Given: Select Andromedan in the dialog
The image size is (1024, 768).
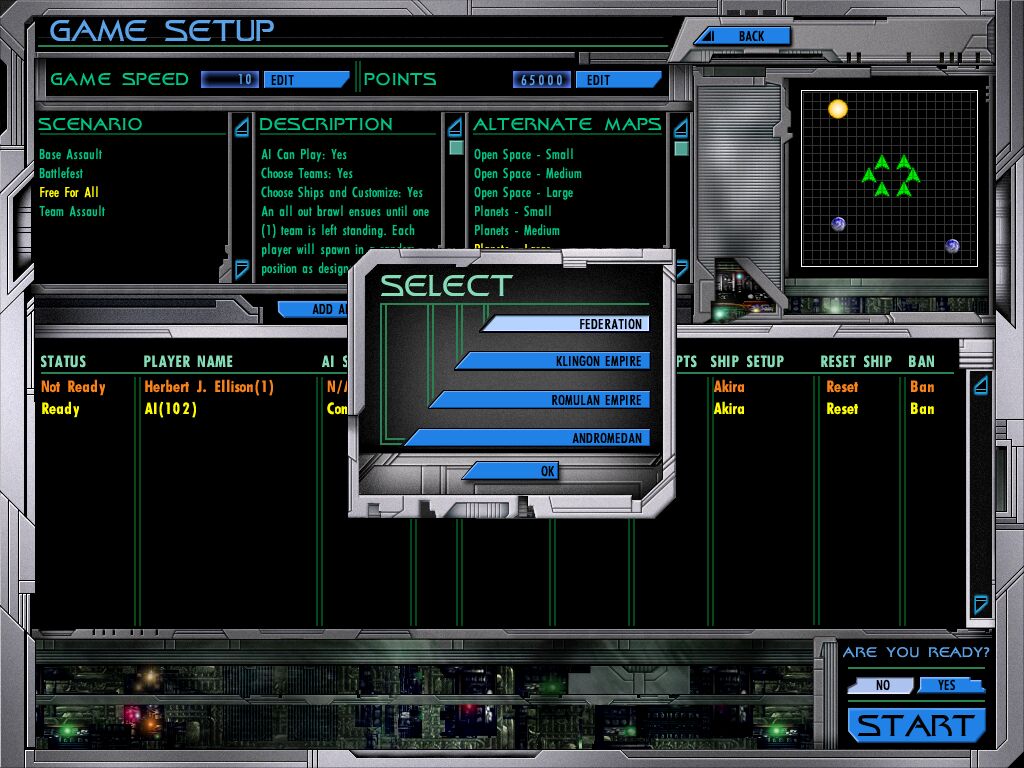Looking at the screenshot, I should (527, 438).
